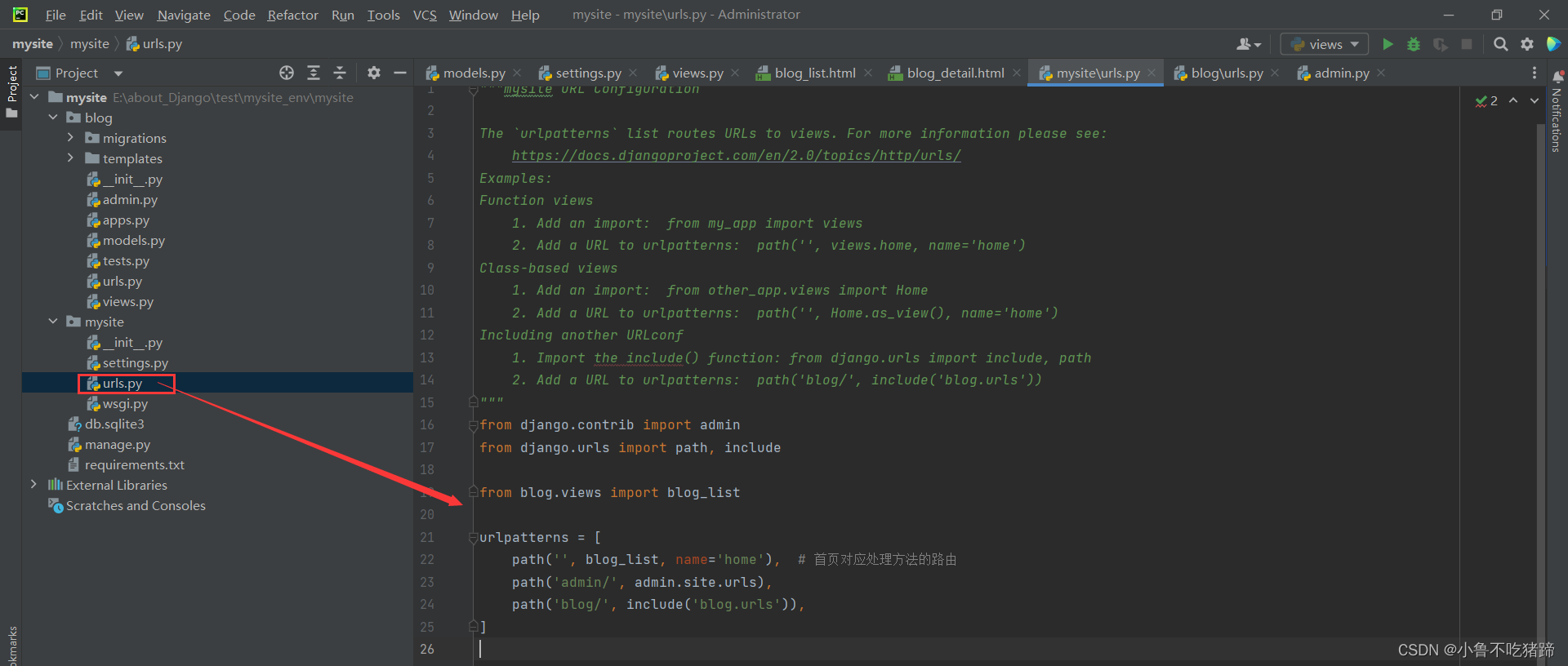Select models.py in project tree
The height and width of the screenshot is (666, 1568).
(x=126, y=240)
